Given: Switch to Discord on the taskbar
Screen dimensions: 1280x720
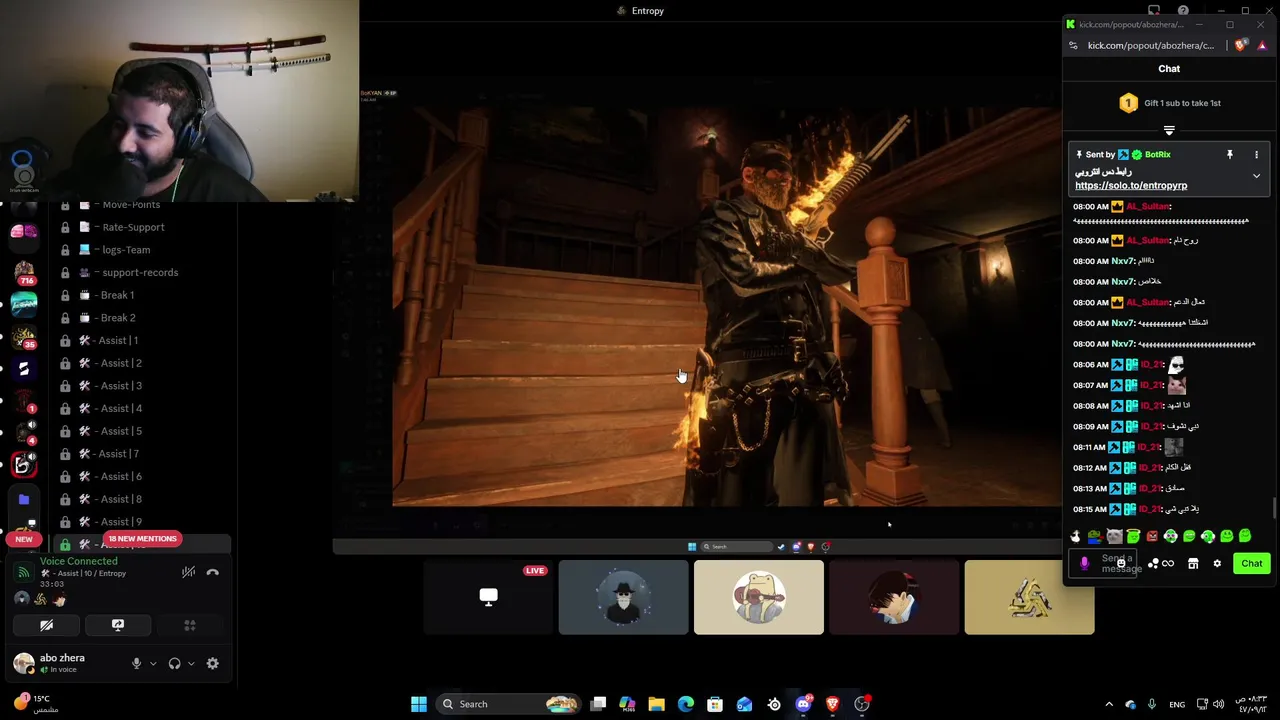Looking at the screenshot, I should (x=803, y=704).
